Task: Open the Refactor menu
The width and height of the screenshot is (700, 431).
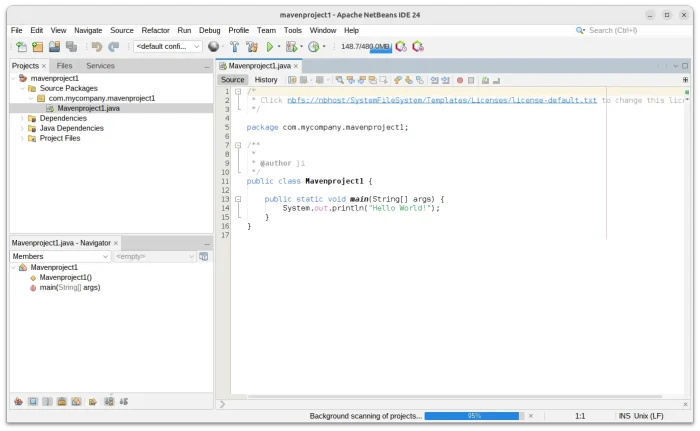Action: 155,30
